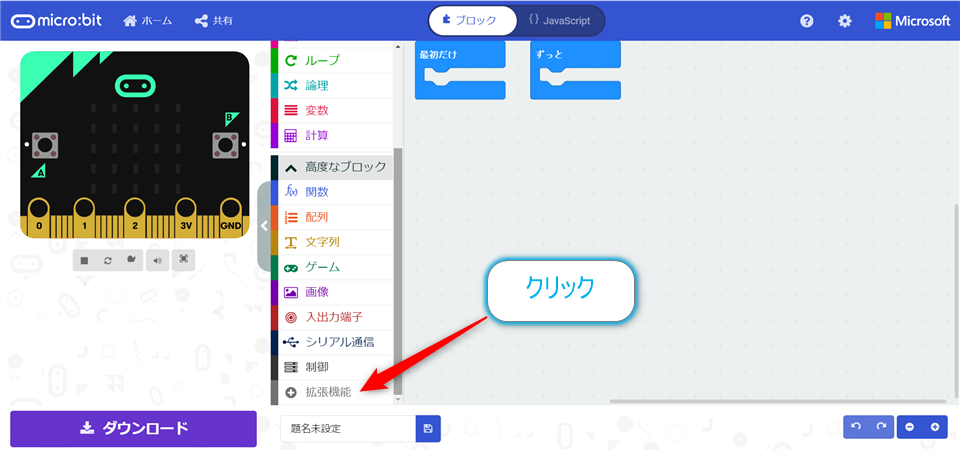Open the settings gear menu
Image resolution: width=960 pixels, height=451 pixels.
[845, 21]
